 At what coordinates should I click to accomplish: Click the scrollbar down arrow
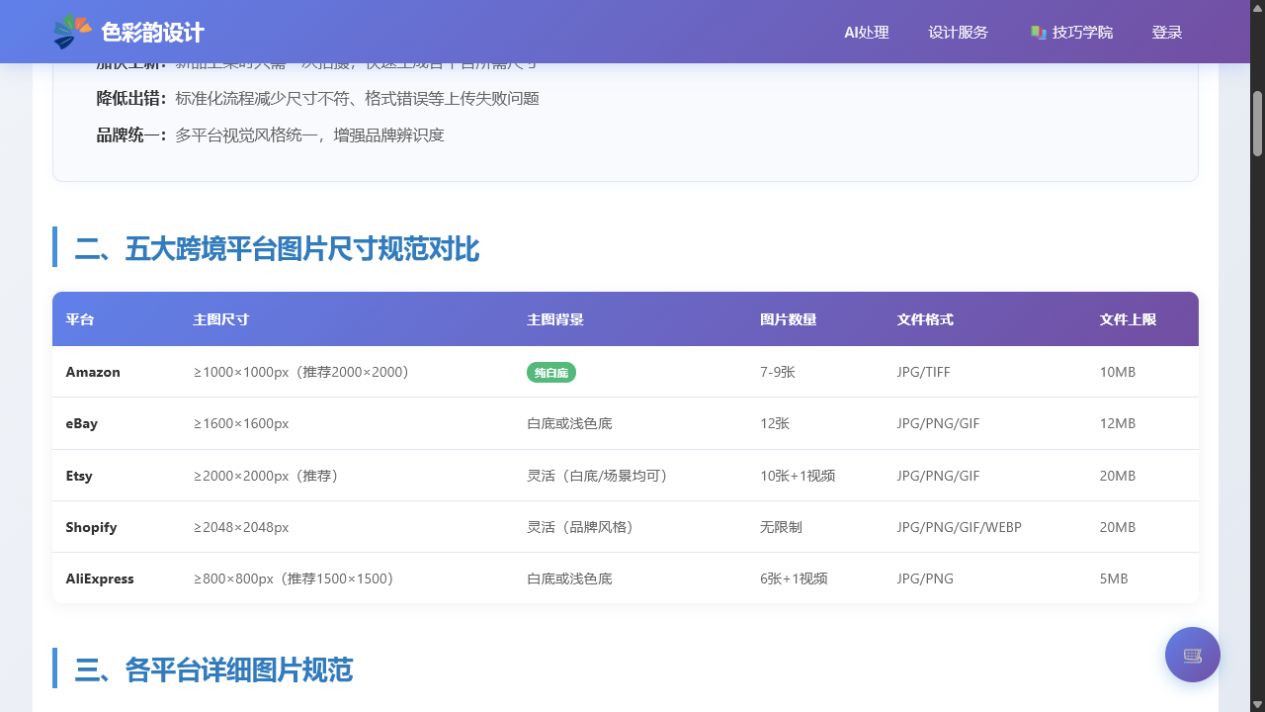(x=1257, y=704)
